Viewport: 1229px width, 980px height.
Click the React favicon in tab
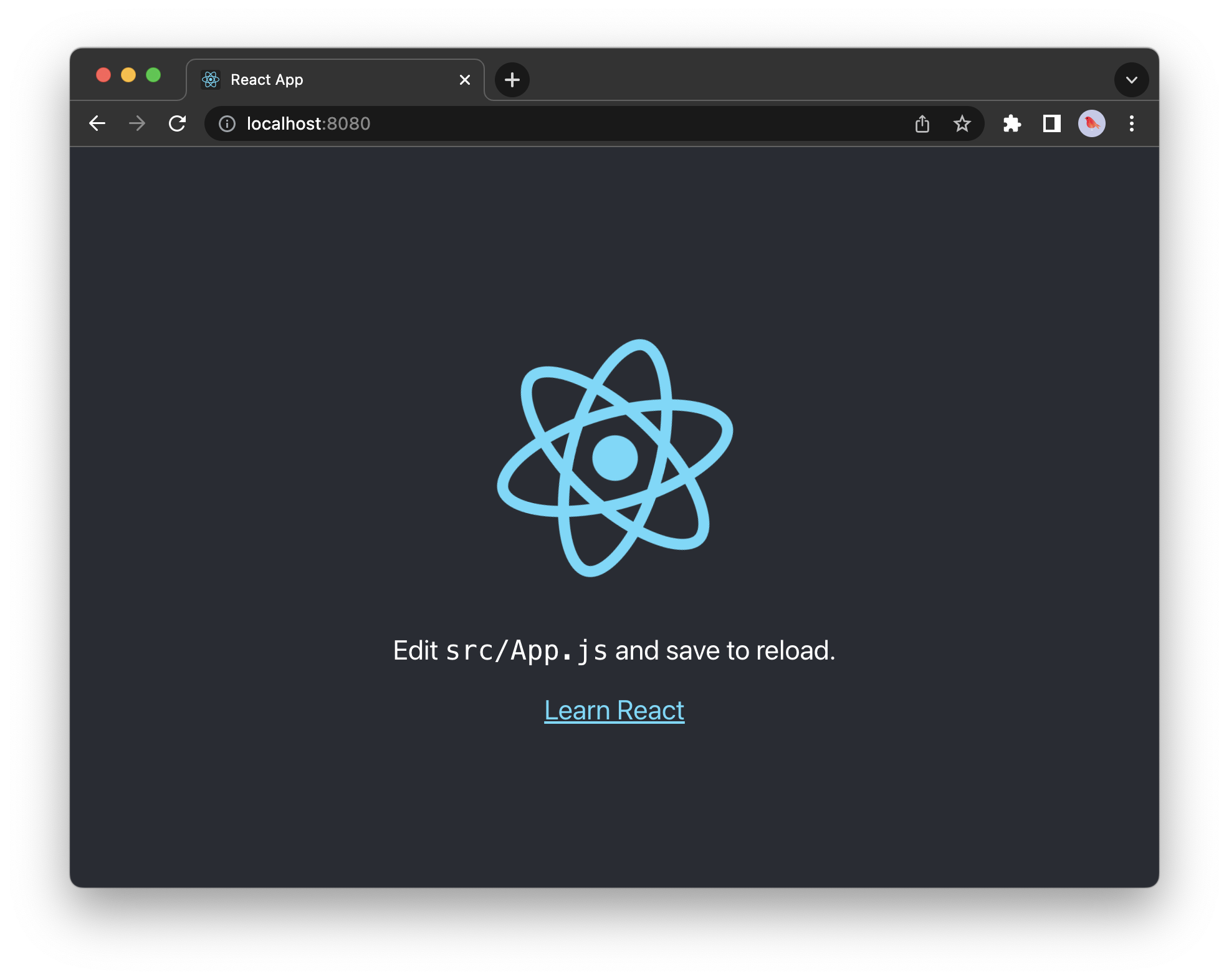[x=211, y=80]
